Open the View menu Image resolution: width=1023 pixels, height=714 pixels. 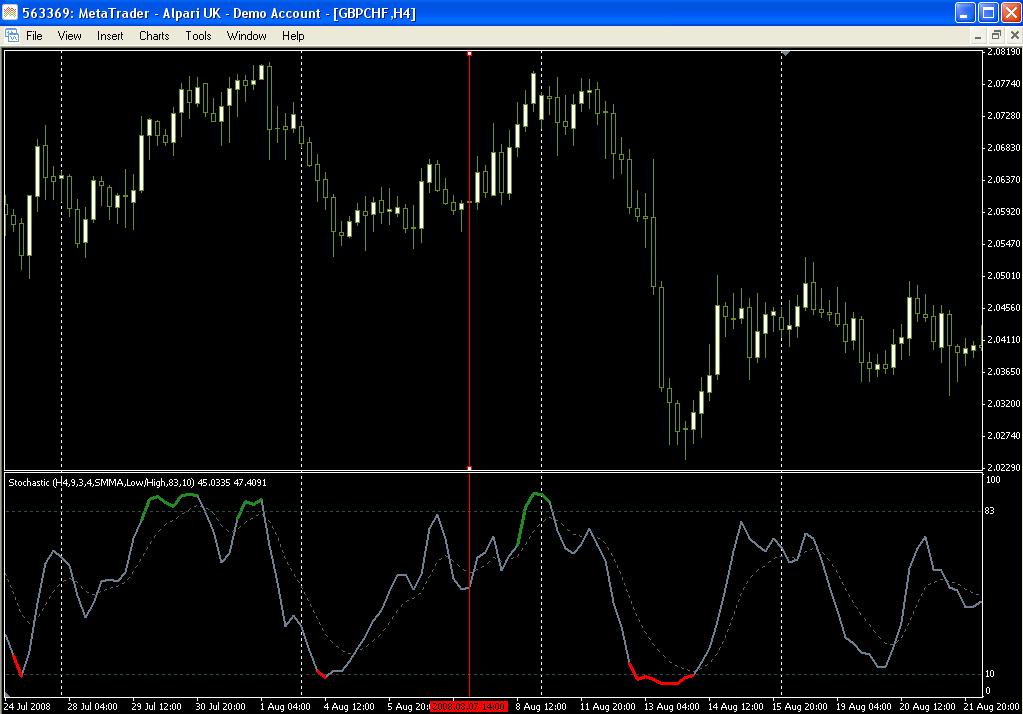(x=70, y=36)
